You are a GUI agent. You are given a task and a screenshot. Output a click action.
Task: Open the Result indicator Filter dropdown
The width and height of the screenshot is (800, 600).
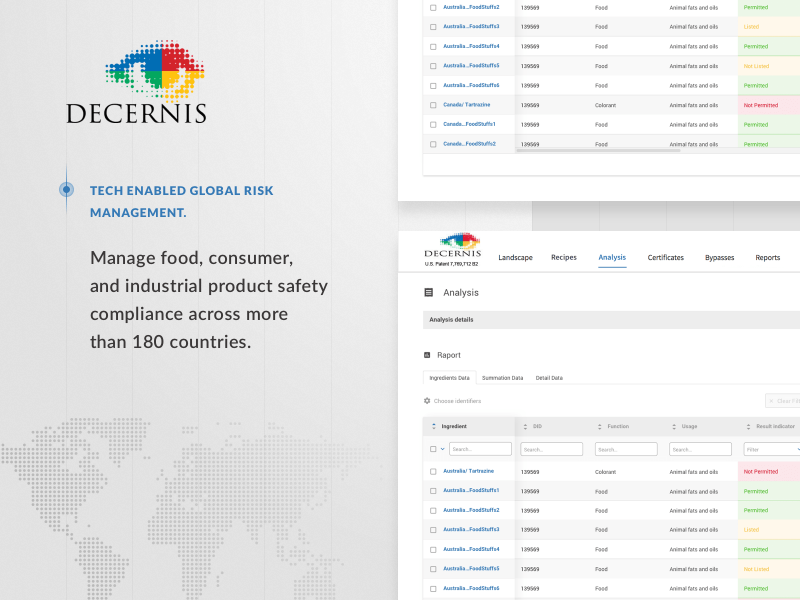[x=771, y=449]
